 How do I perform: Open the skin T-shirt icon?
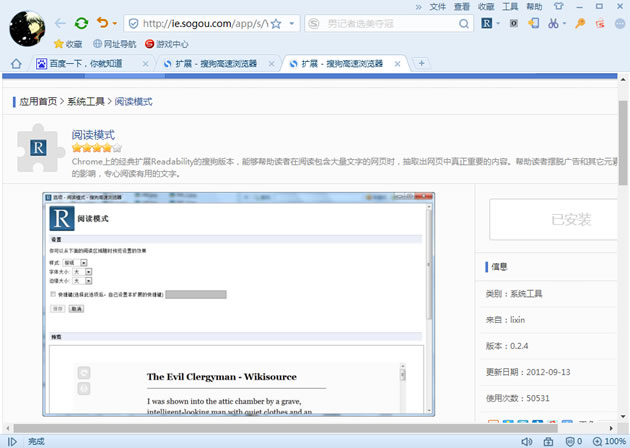[558, 6]
